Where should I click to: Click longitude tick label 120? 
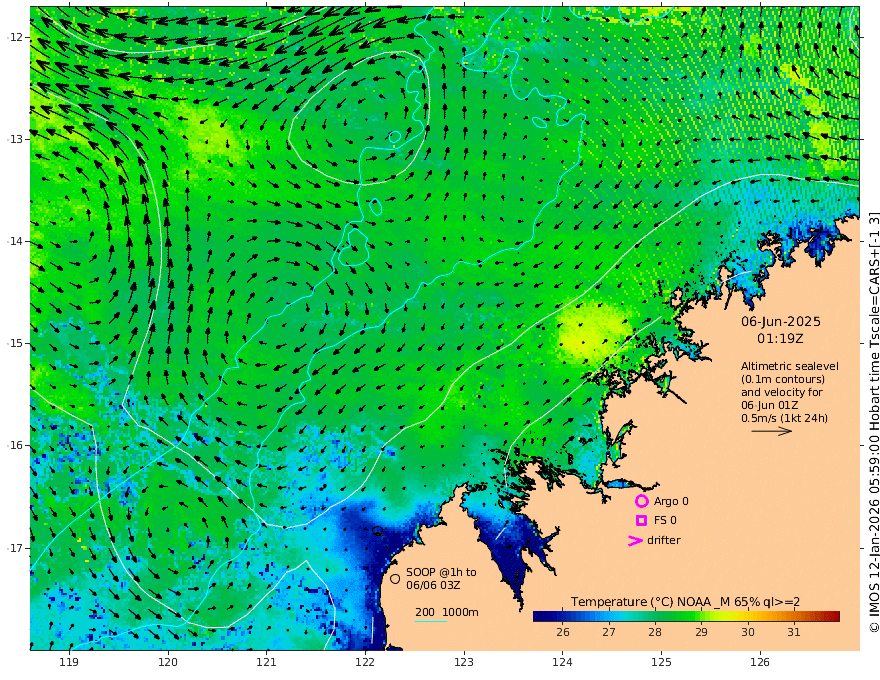(x=168, y=662)
